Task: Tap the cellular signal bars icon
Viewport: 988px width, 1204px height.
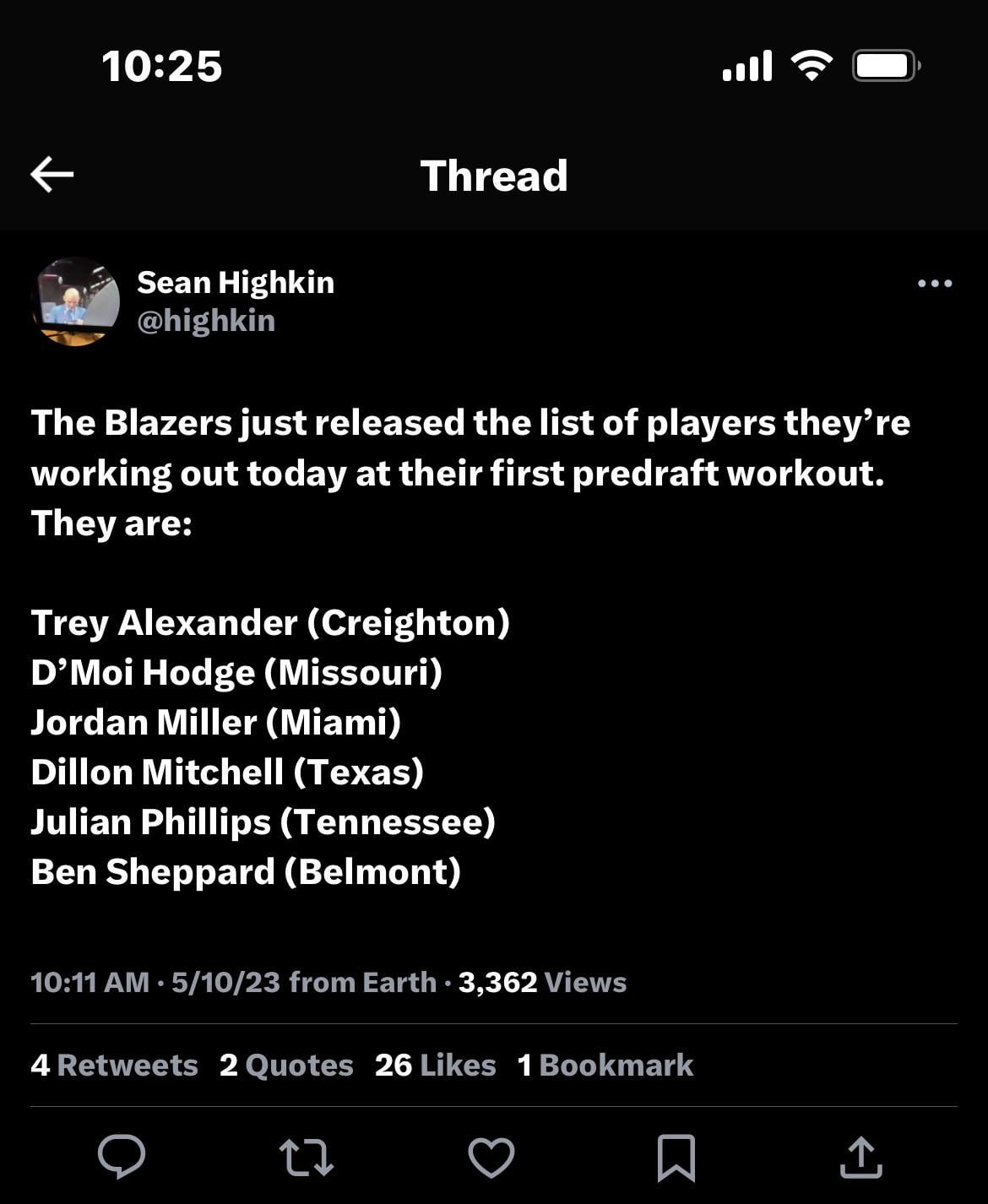Action: click(747, 66)
